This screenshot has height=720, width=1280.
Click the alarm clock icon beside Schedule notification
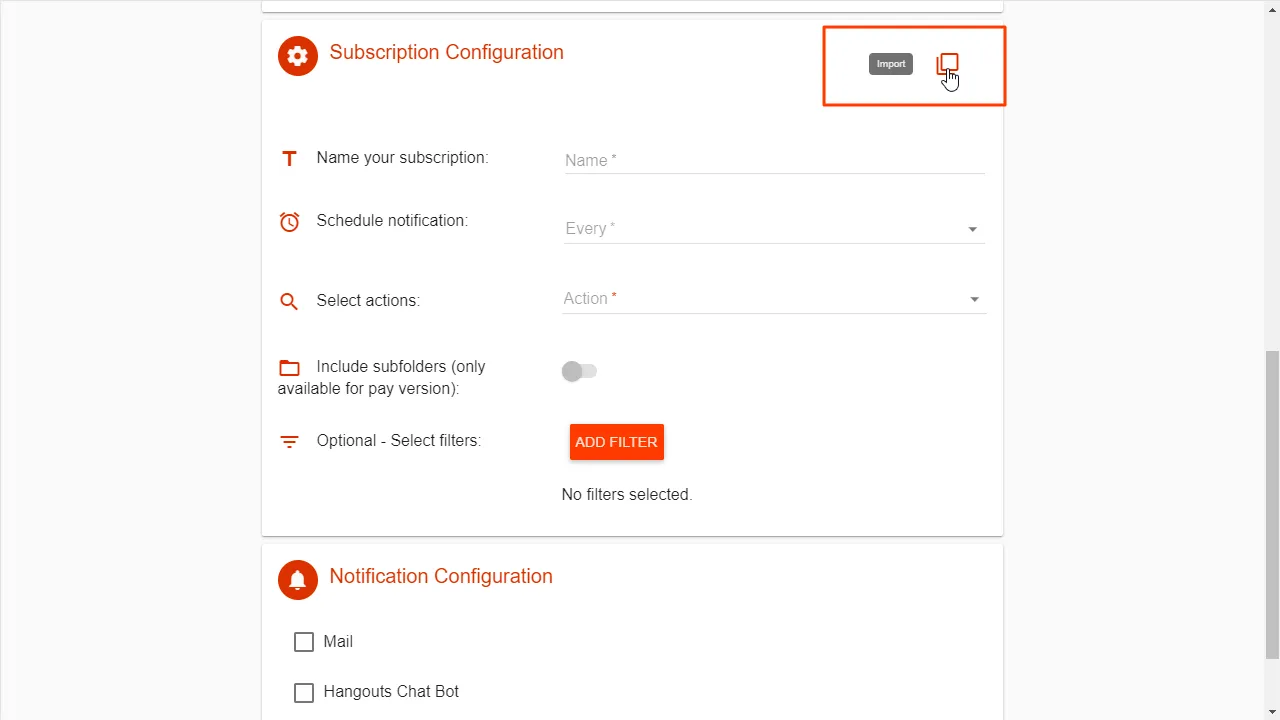tap(289, 222)
